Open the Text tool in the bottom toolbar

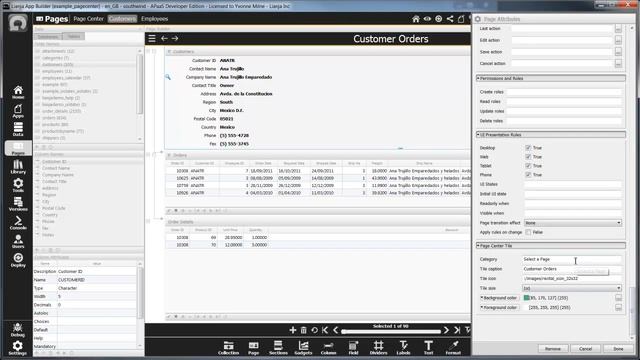pyautogui.click(x=428, y=347)
